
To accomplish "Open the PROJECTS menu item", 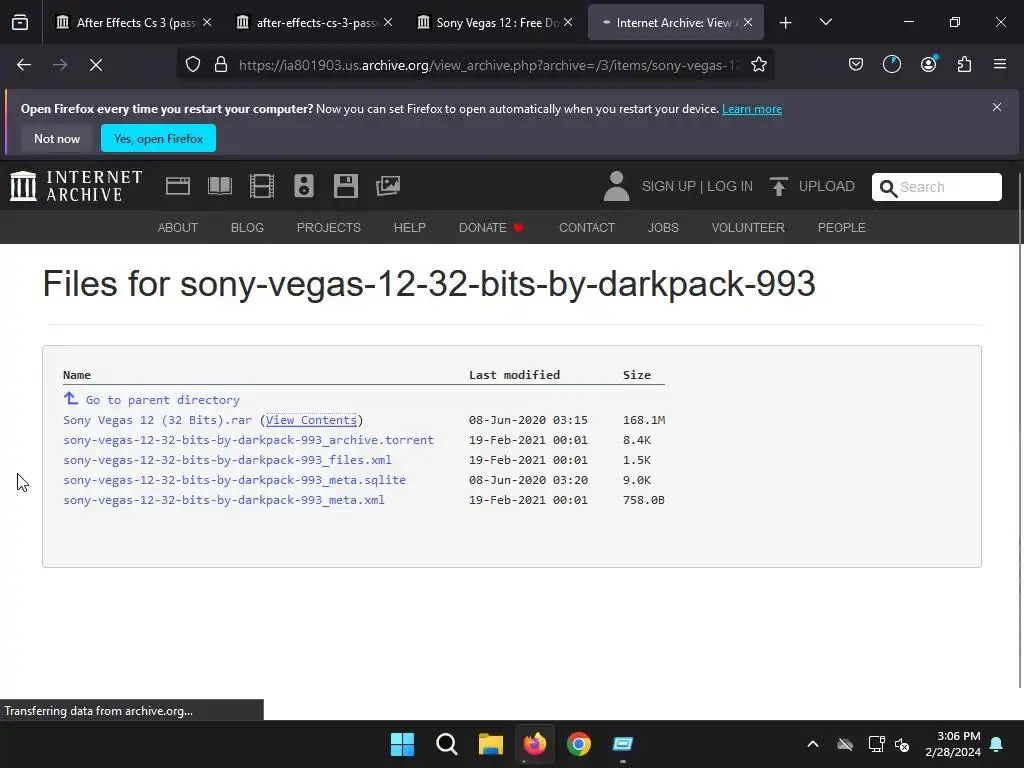I will [x=328, y=227].
